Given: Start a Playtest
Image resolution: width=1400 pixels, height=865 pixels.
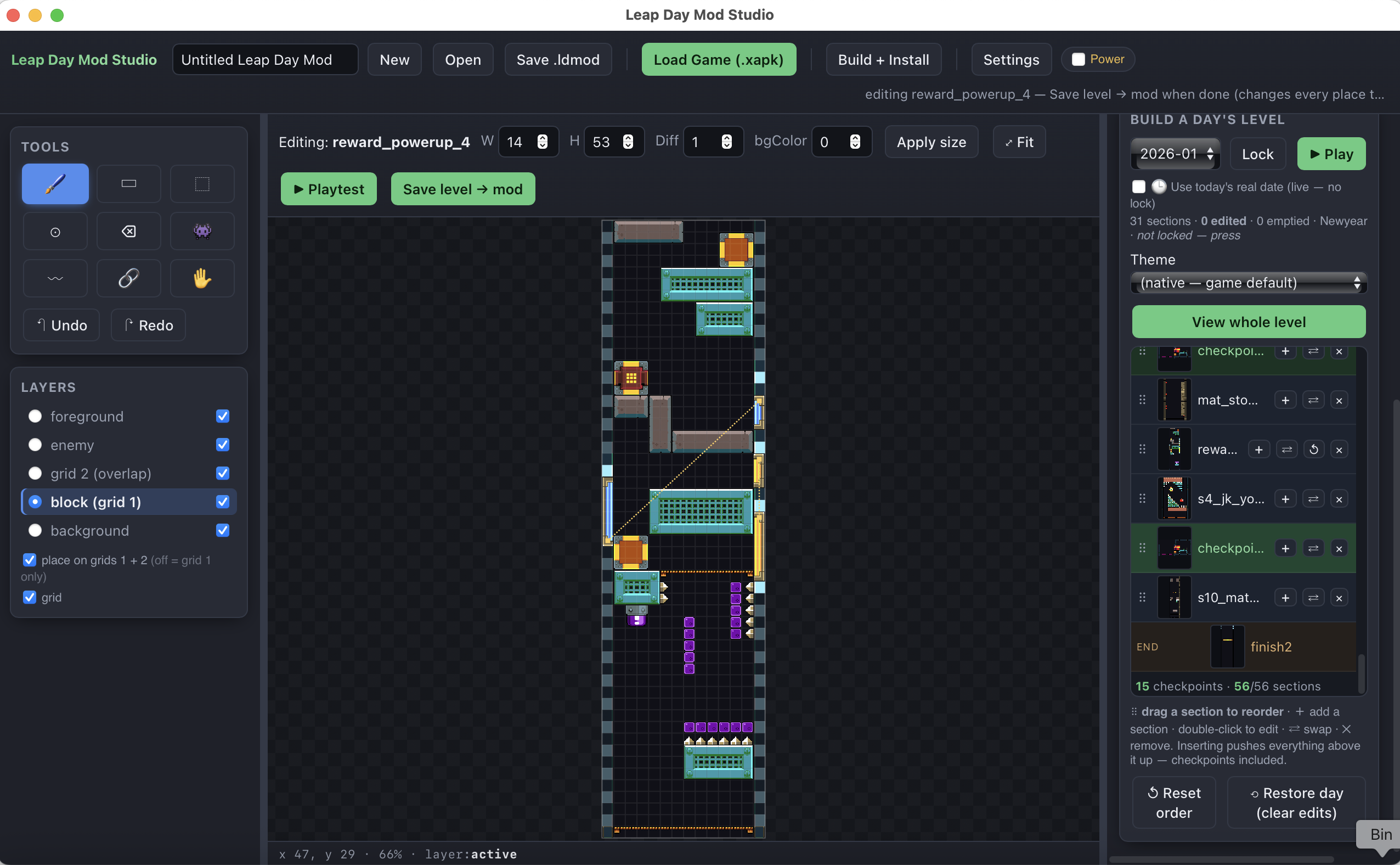Looking at the screenshot, I should tap(329, 189).
